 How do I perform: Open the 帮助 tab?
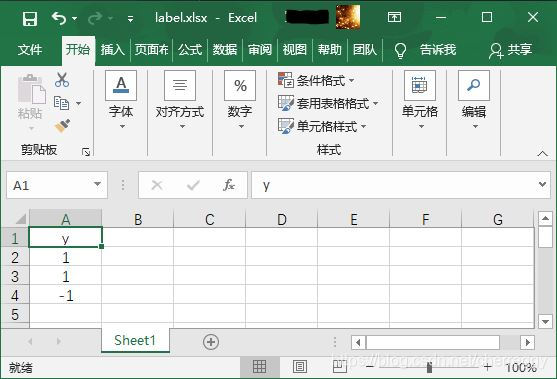[329, 49]
